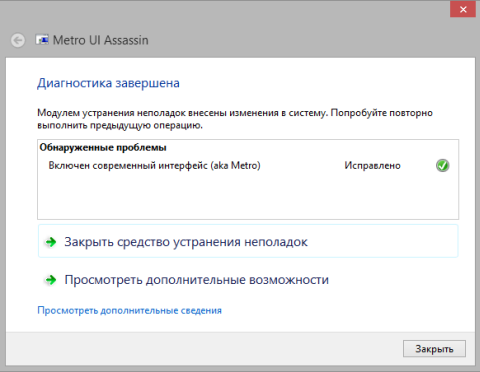Close the dialog with the red X

tap(463, 9)
